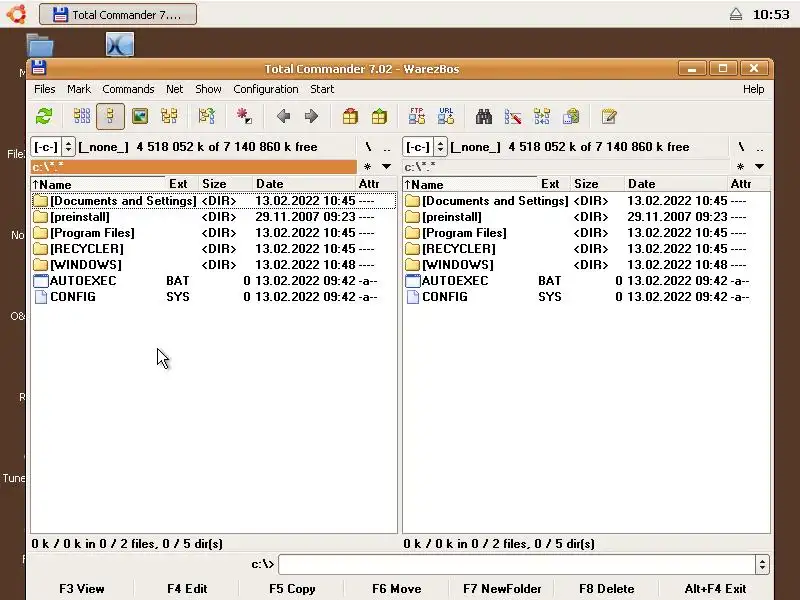Image resolution: width=800 pixels, height=600 pixels.
Task: Show thumbnail view toolbar icon
Action: coord(140,116)
